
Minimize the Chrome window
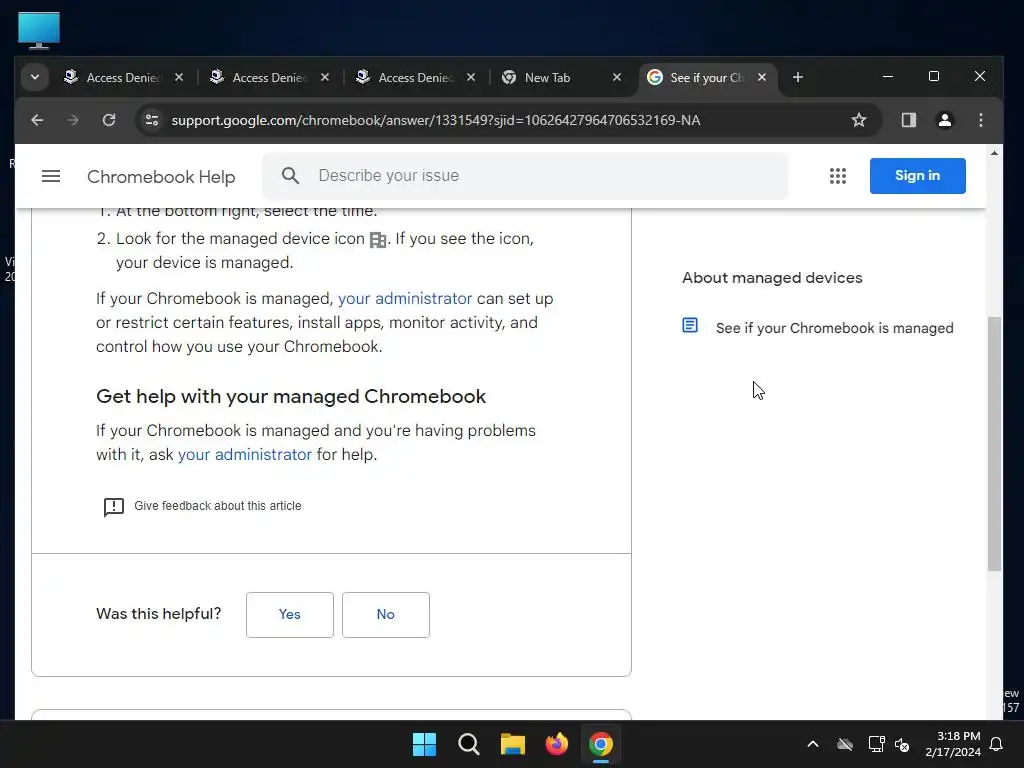click(x=888, y=76)
